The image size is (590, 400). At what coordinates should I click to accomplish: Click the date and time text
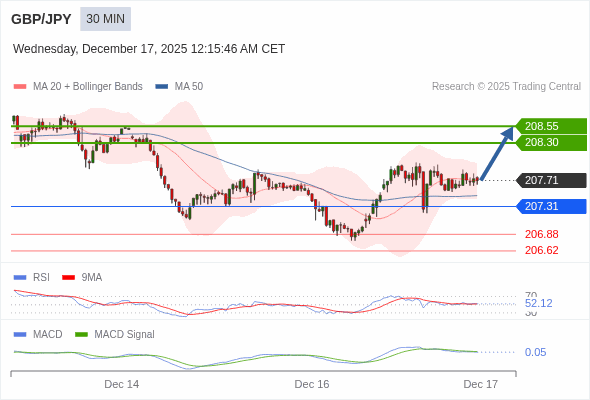click(x=149, y=49)
